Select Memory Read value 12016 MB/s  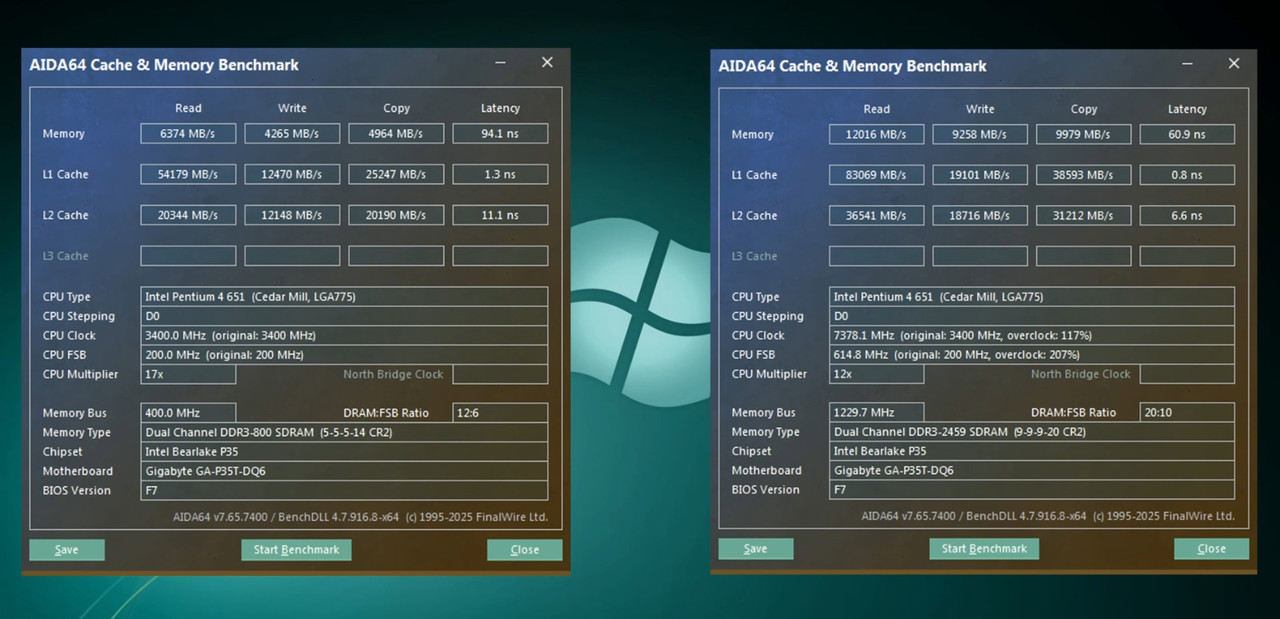[x=876, y=134]
